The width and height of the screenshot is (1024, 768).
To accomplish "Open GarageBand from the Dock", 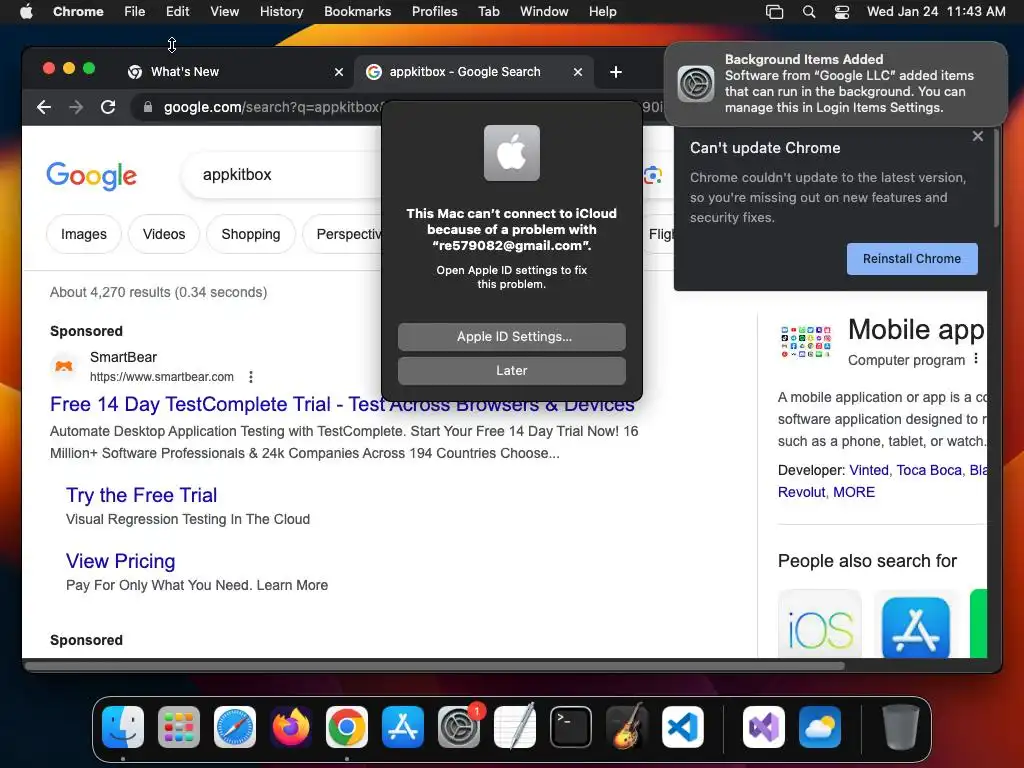I will [627, 727].
